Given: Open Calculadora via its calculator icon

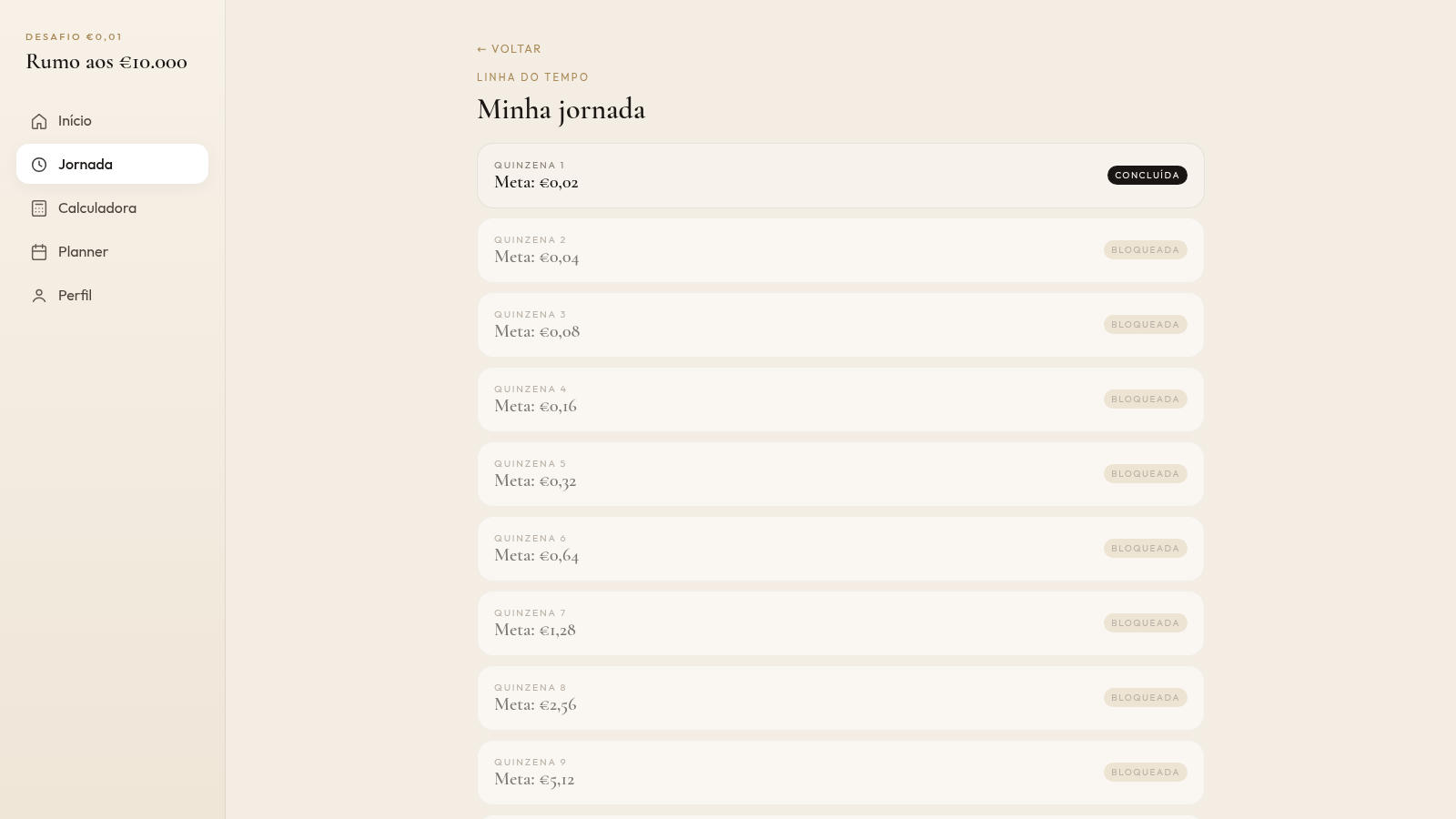Looking at the screenshot, I should 39,208.
